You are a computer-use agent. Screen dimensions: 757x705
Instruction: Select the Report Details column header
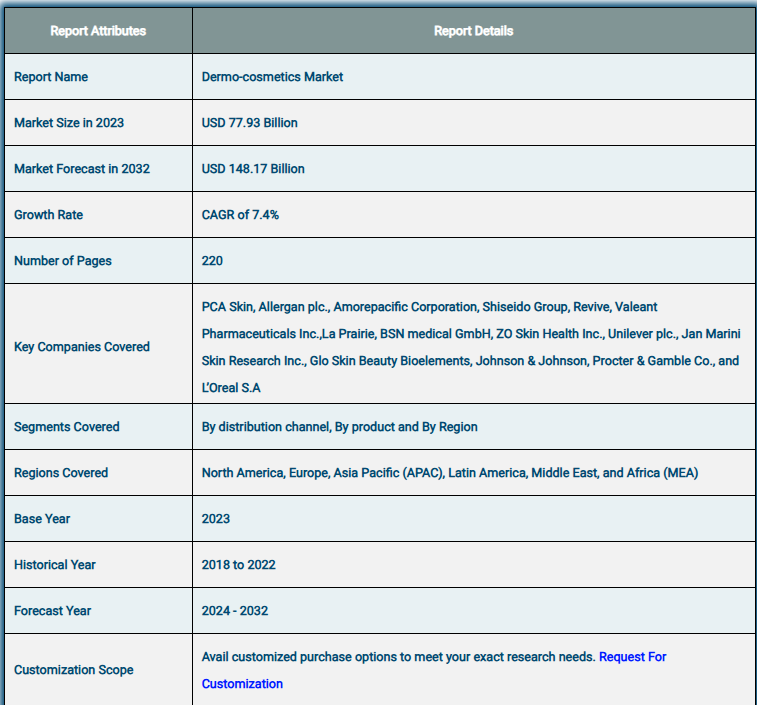pos(473,31)
